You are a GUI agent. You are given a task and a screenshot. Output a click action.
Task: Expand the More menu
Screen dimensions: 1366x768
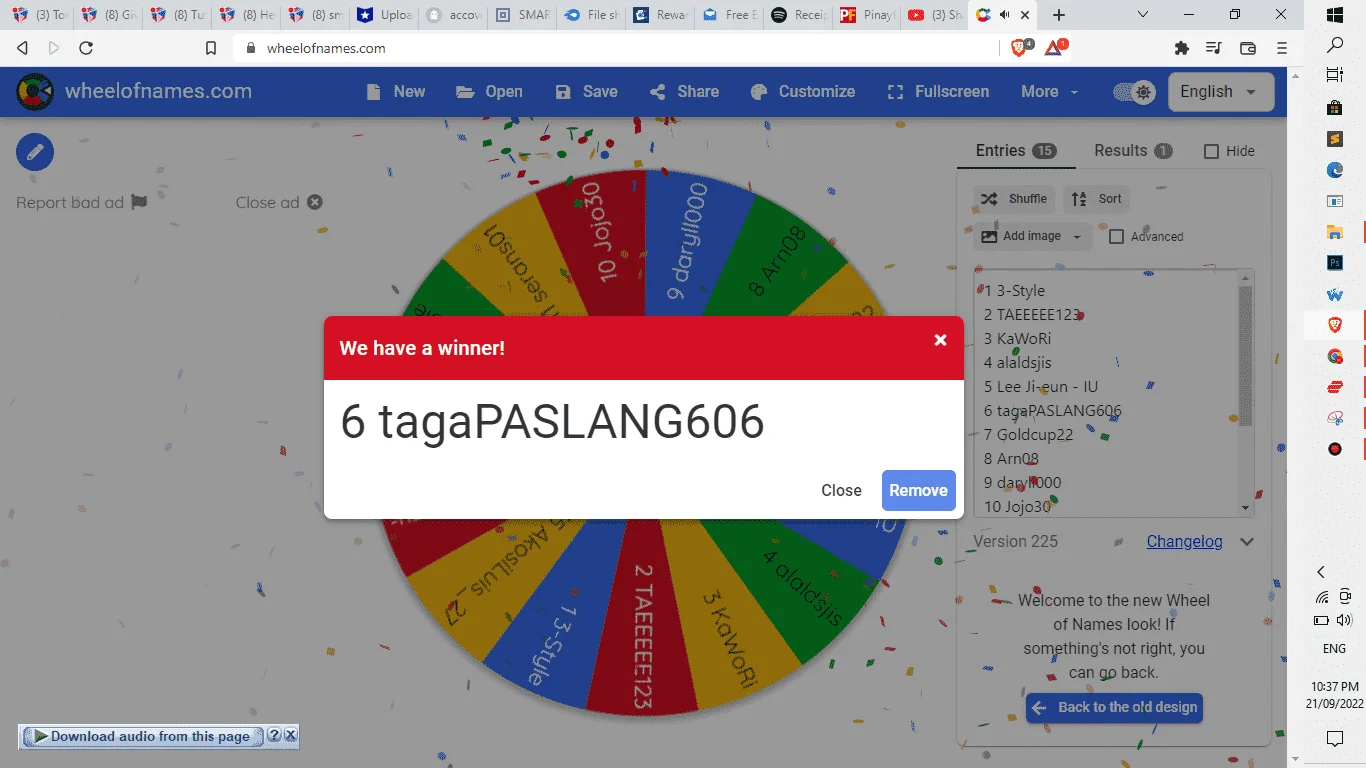(x=1050, y=91)
